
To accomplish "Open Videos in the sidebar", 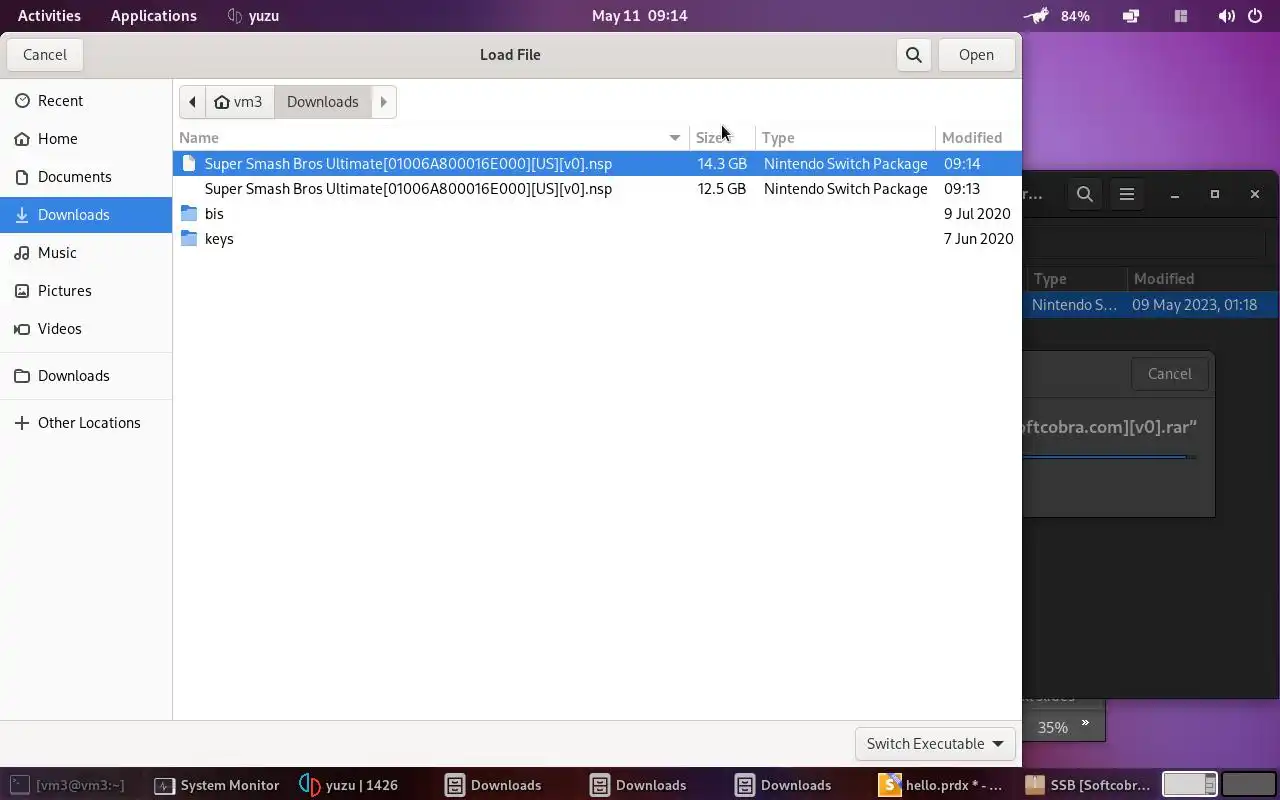I will pos(86,329).
